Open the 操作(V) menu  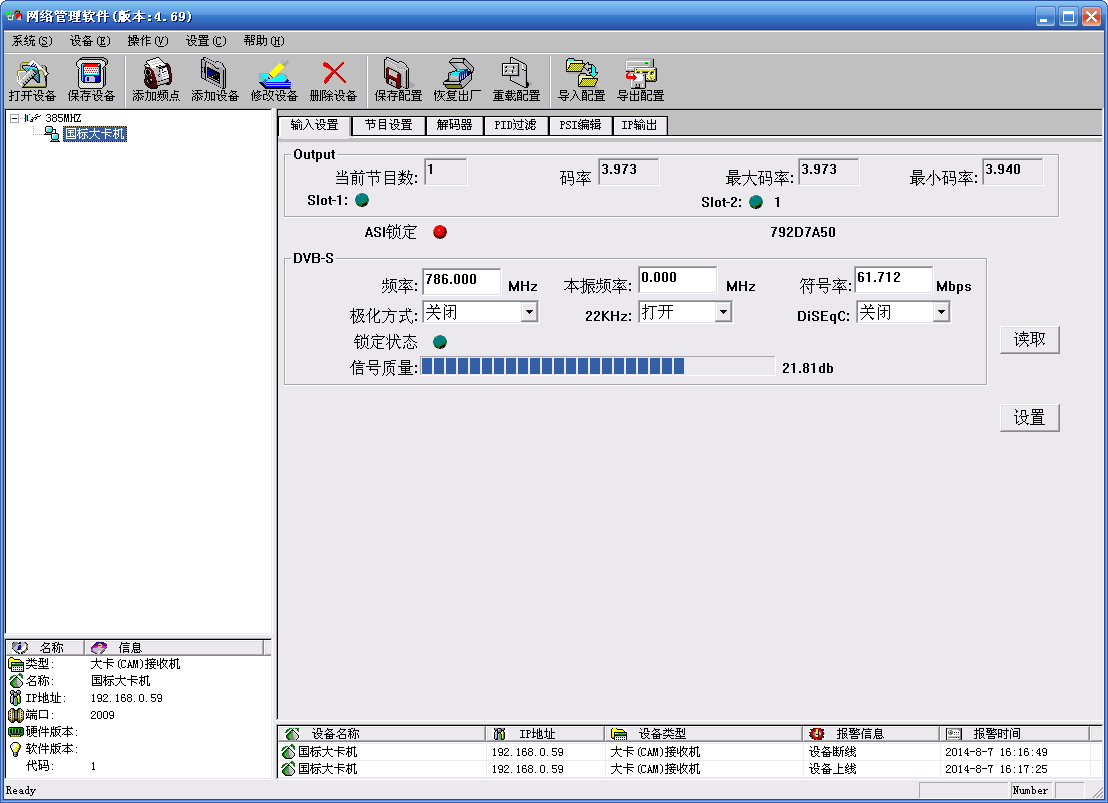point(148,41)
